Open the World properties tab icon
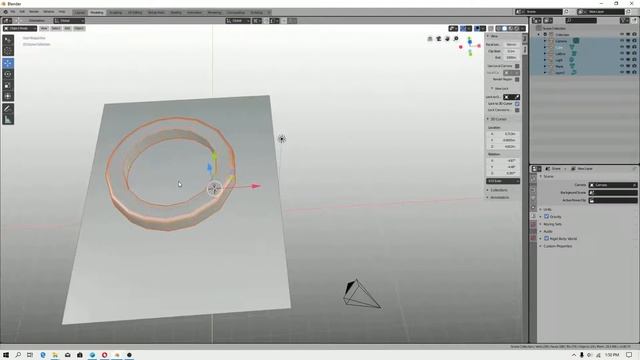 533,225
